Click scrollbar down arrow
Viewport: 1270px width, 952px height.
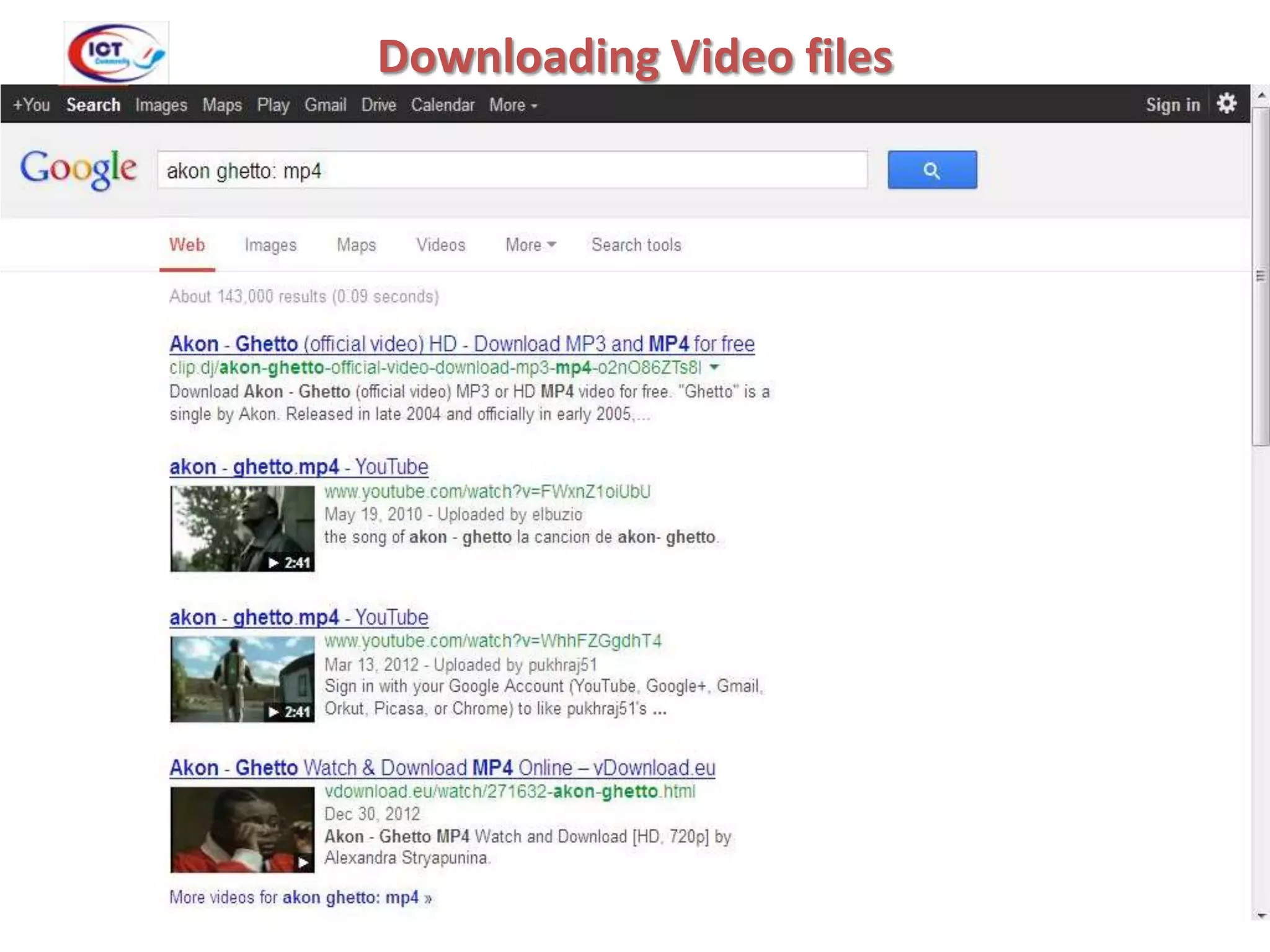click(1261, 914)
